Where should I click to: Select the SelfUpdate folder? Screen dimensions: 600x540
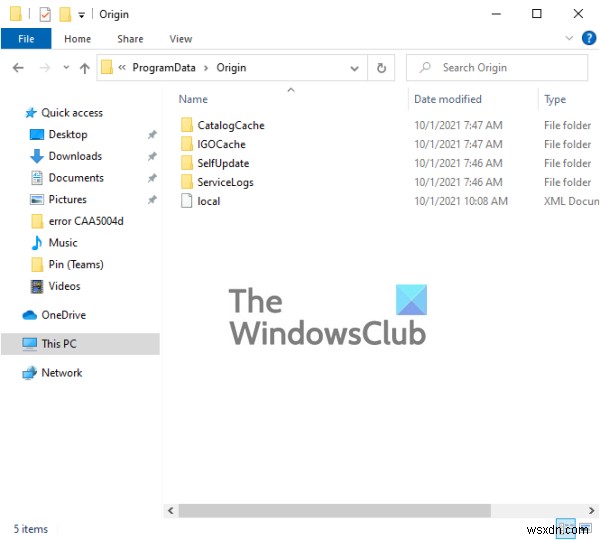[223, 163]
